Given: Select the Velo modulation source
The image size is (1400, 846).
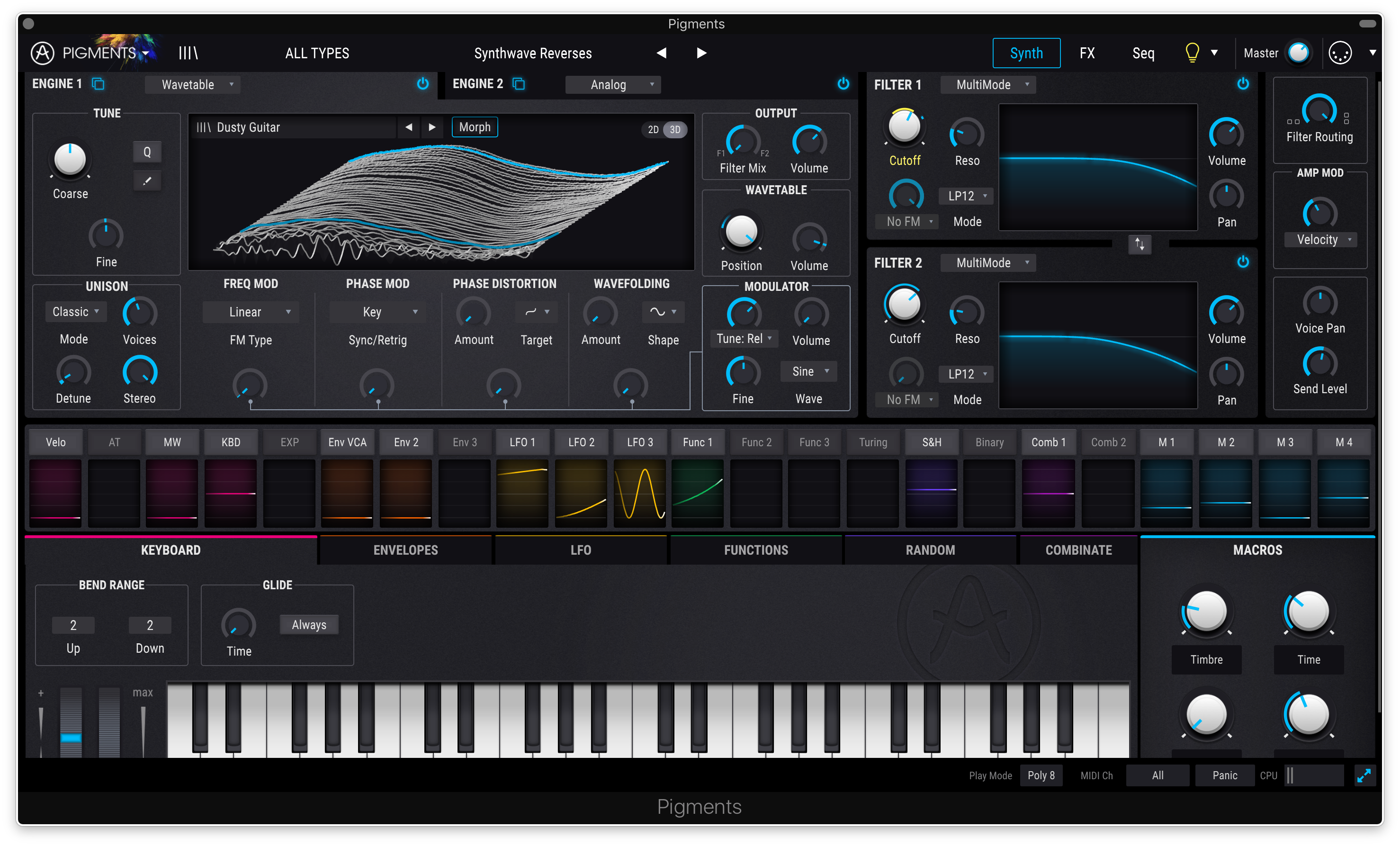Looking at the screenshot, I should (56, 442).
